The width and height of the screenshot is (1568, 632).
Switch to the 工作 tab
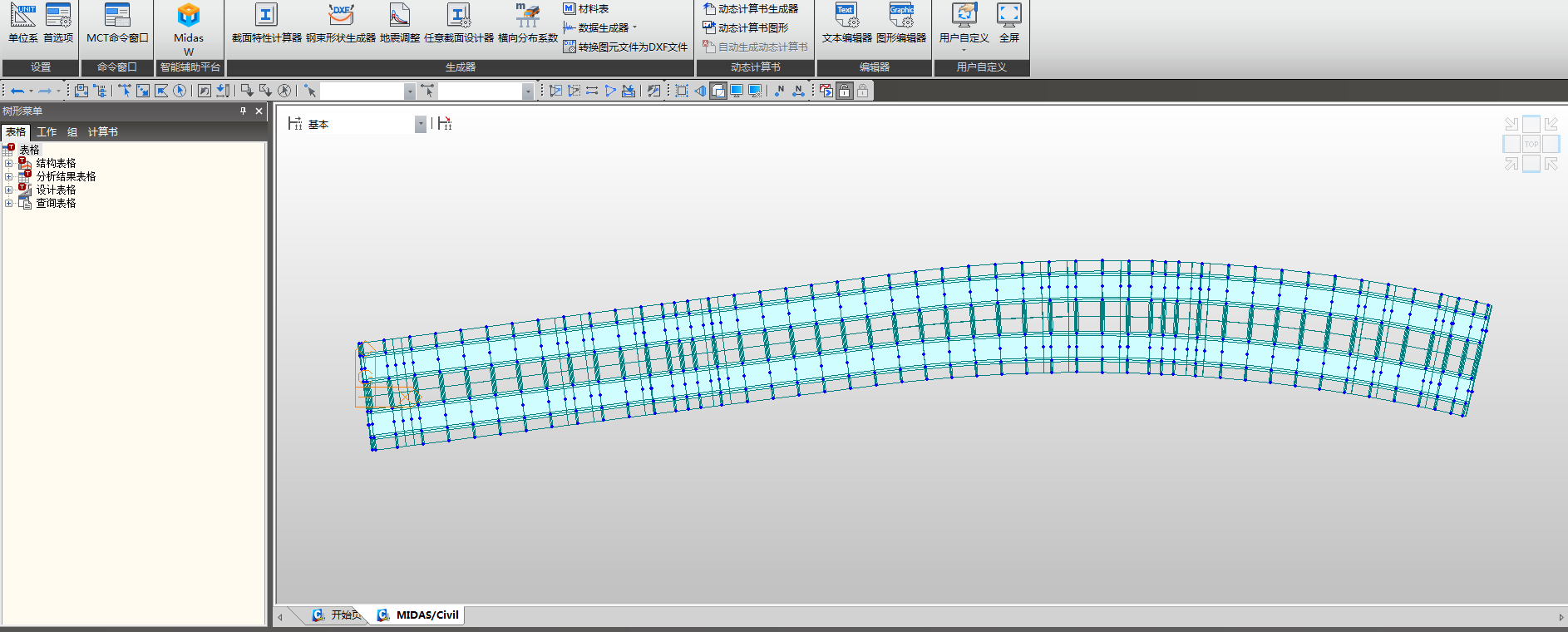[x=47, y=132]
